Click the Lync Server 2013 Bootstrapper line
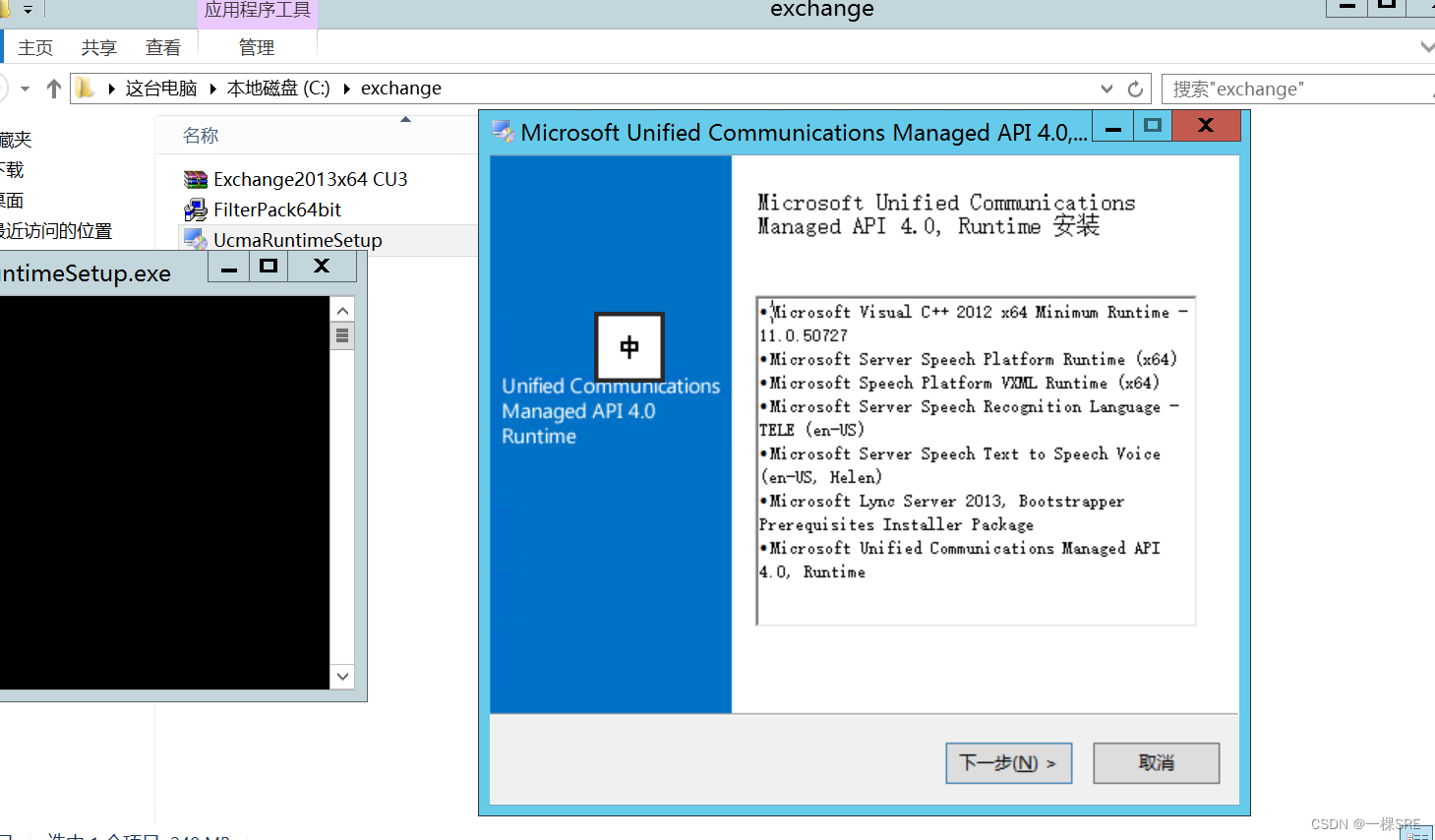 pyautogui.click(x=942, y=513)
